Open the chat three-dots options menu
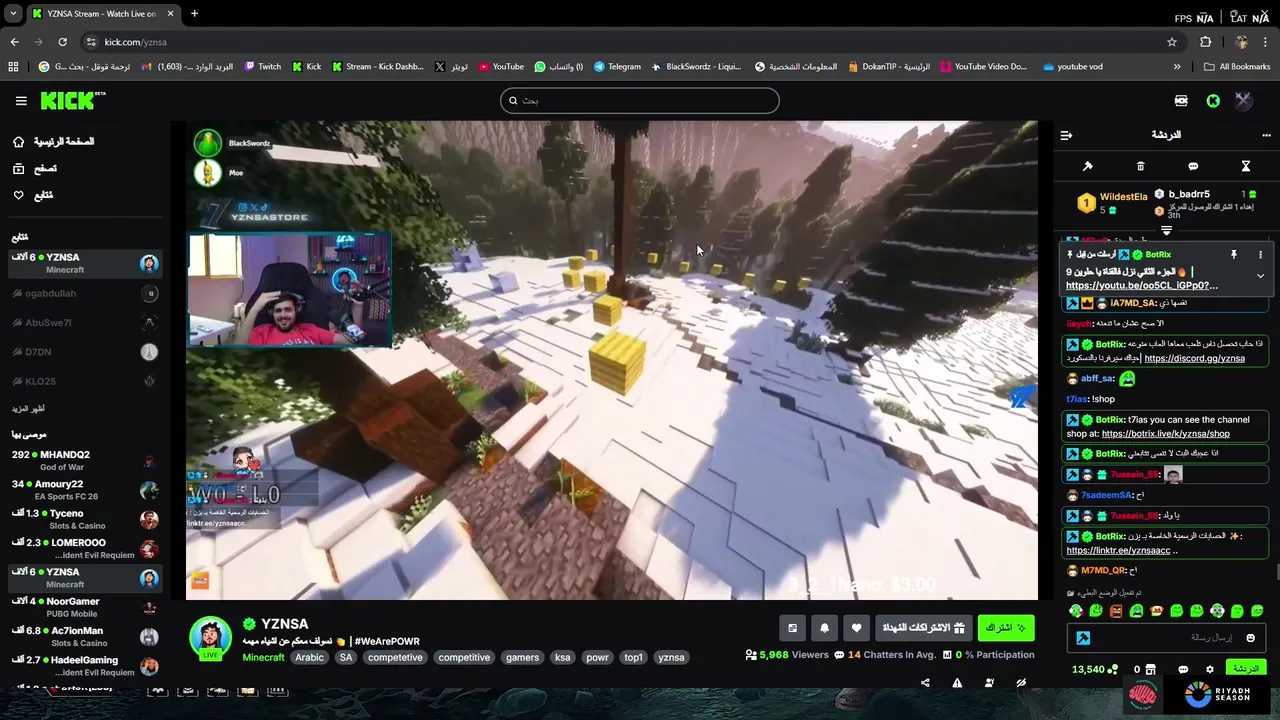Image resolution: width=1280 pixels, height=720 pixels. pos(1267,135)
